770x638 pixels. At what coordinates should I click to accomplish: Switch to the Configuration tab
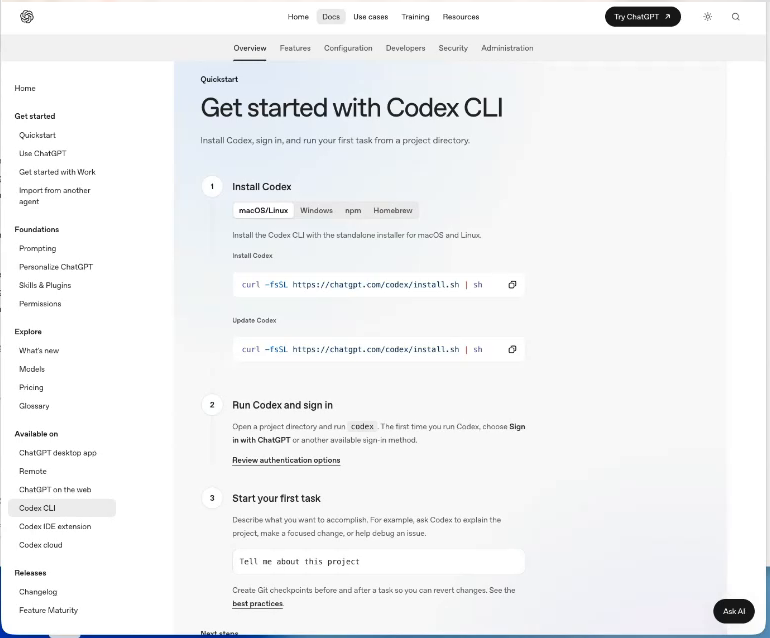pos(348,48)
